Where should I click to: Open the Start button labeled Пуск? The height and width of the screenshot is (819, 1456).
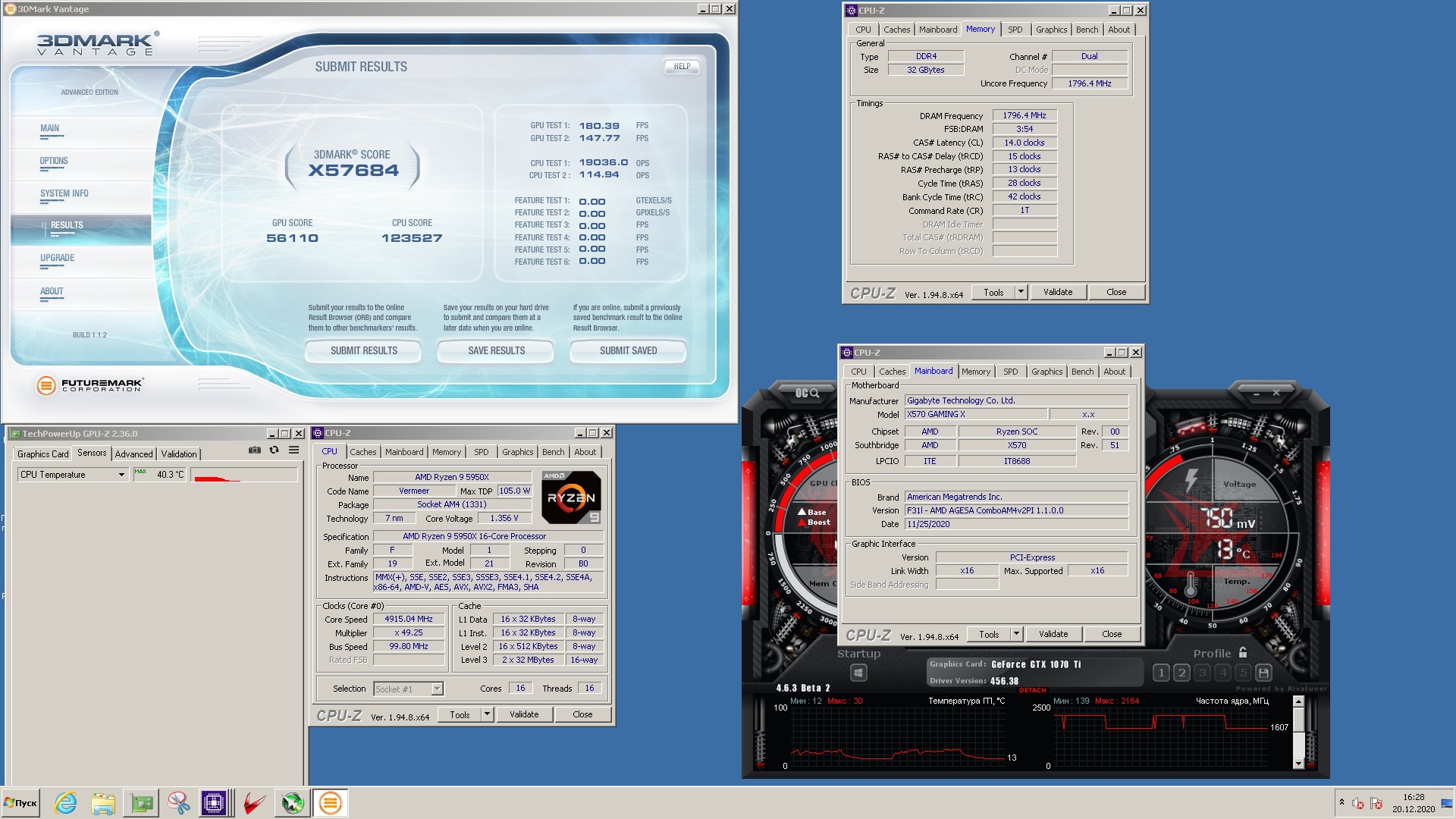20,803
